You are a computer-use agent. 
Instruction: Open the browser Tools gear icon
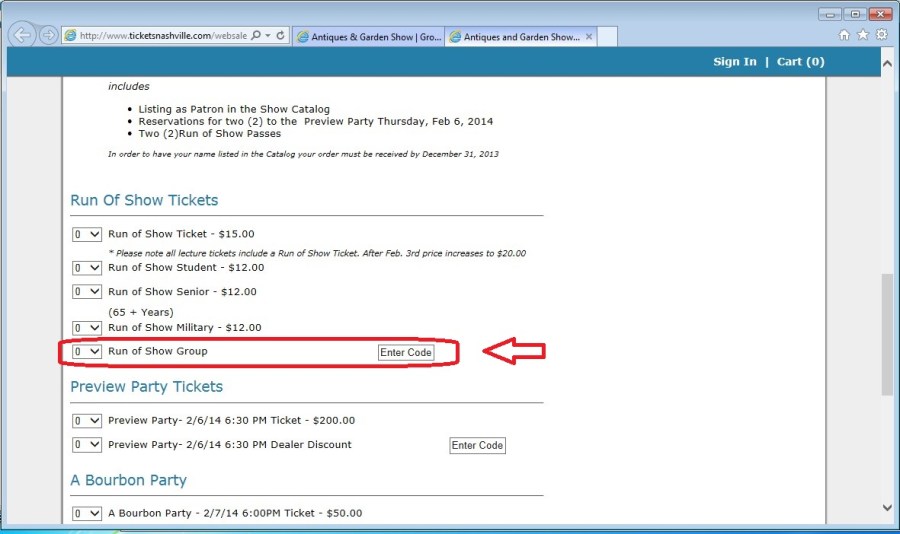pos(881,34)
